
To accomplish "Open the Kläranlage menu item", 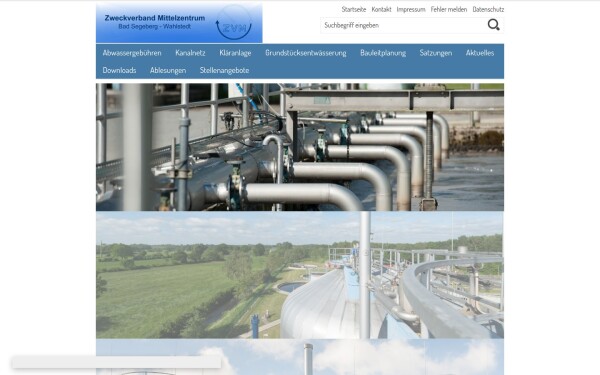I will pyautogui.click(x=235, y=53).
